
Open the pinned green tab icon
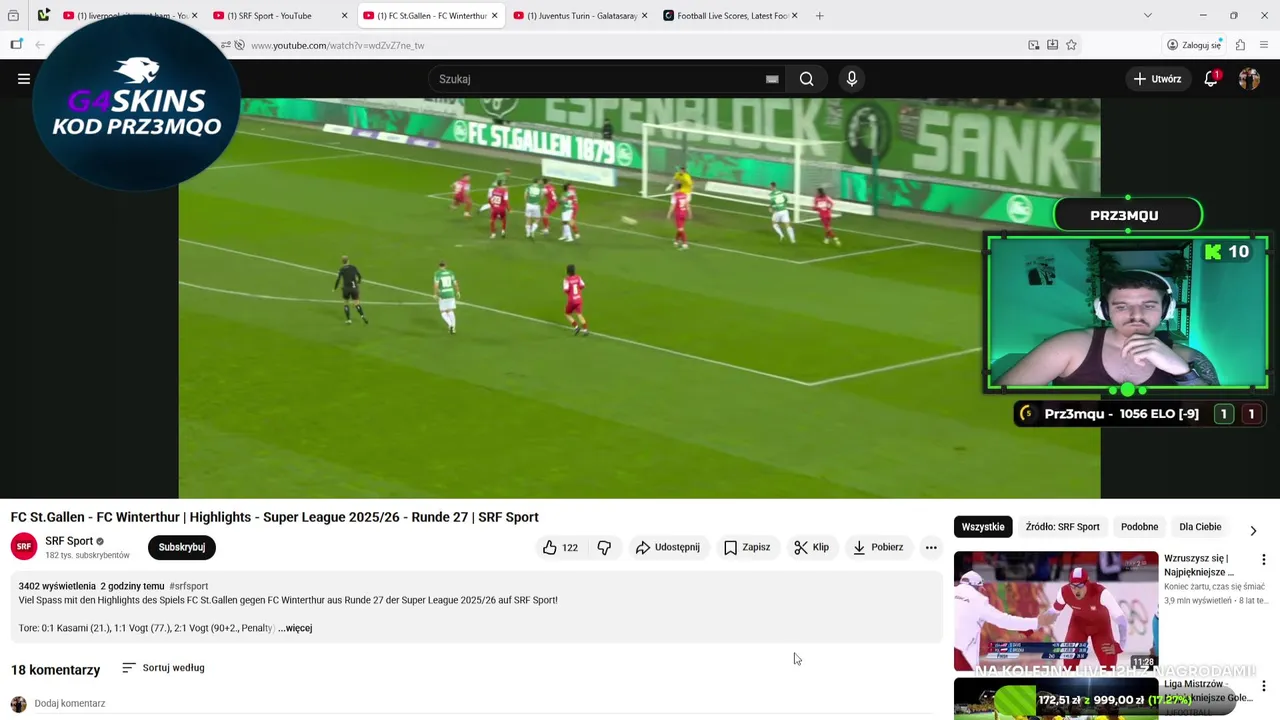(x=43, y=16)
